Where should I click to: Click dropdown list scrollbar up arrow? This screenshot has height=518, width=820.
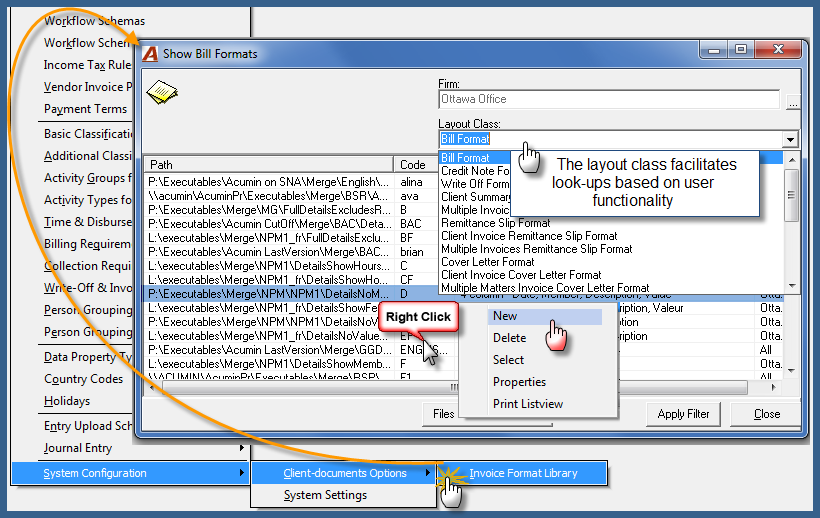[x=792, y=159]
